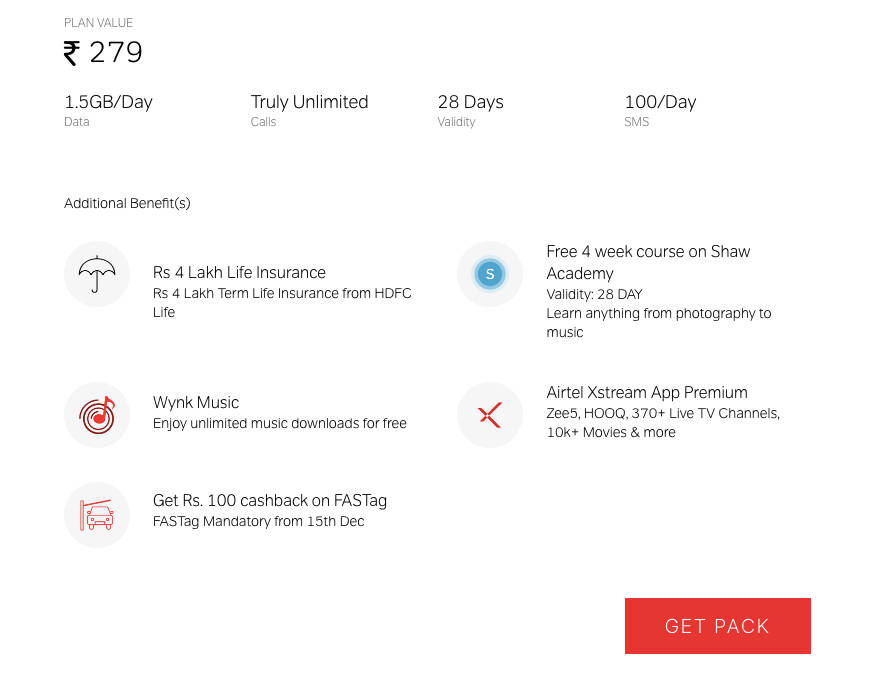The width and height of the screenshot is (878, 684).
Task: Click the rupee currency symbol
Action: tap(70, 53)
